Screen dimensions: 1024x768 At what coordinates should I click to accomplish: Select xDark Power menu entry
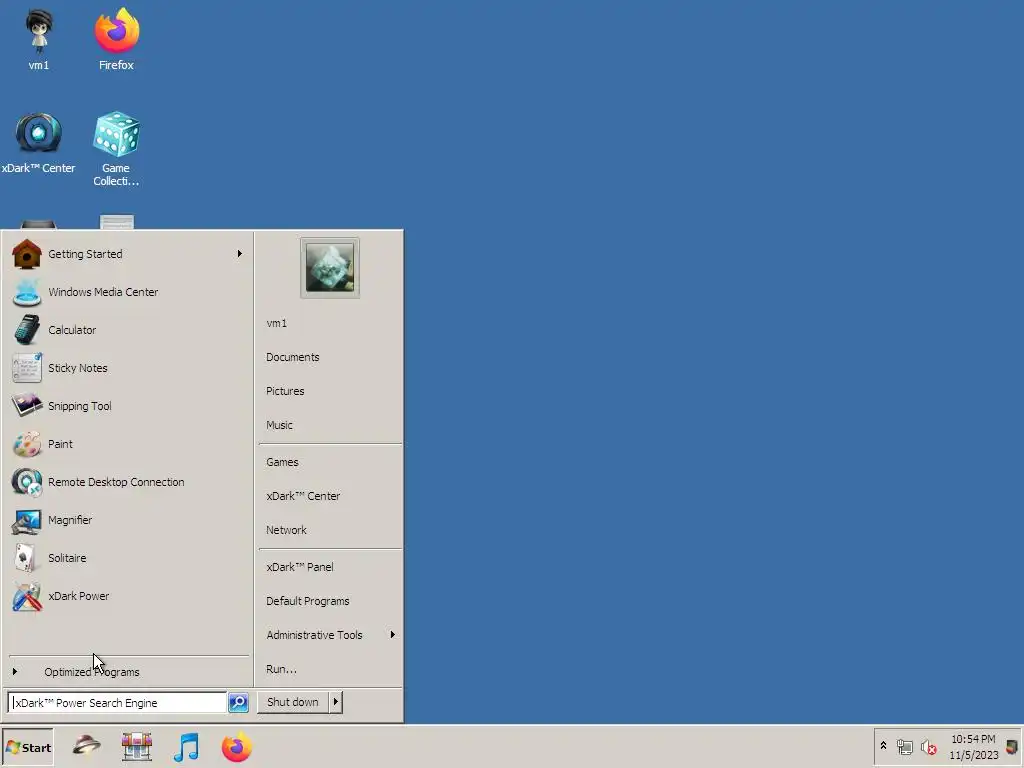click(127, 596)
